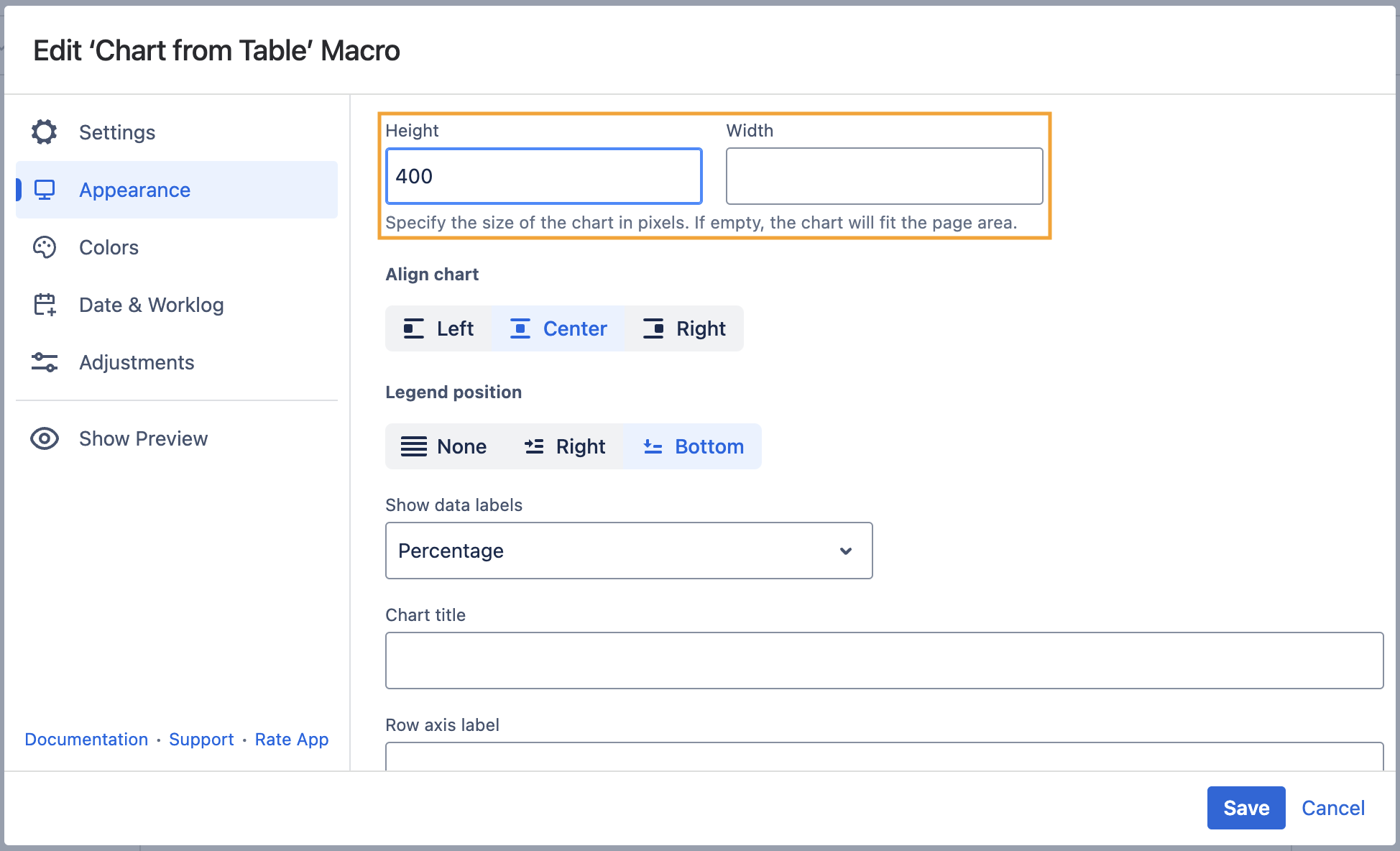Open the Documentation link
Screen dimensions: 1400x851
click(86, 739)
